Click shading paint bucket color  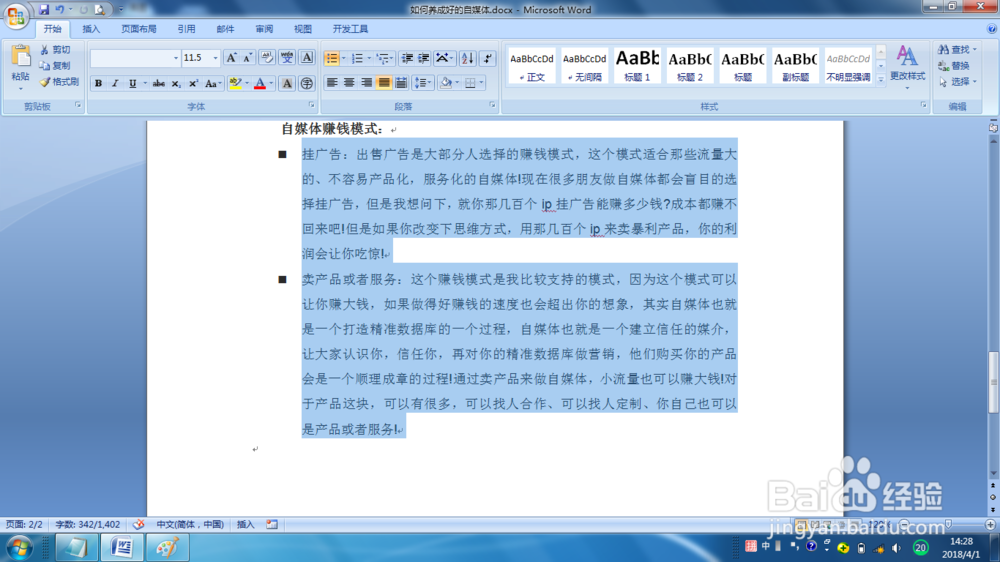[x=446, y=83]
